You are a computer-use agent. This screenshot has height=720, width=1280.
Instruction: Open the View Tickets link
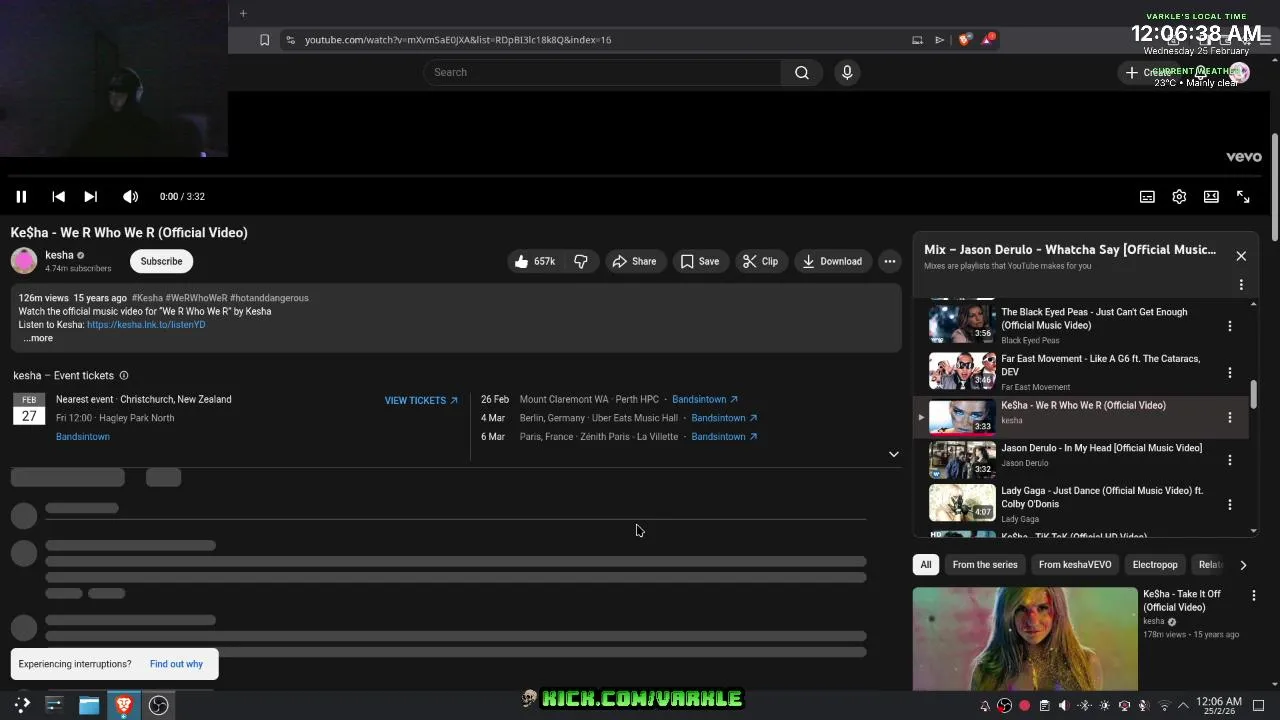pos(421,400)
